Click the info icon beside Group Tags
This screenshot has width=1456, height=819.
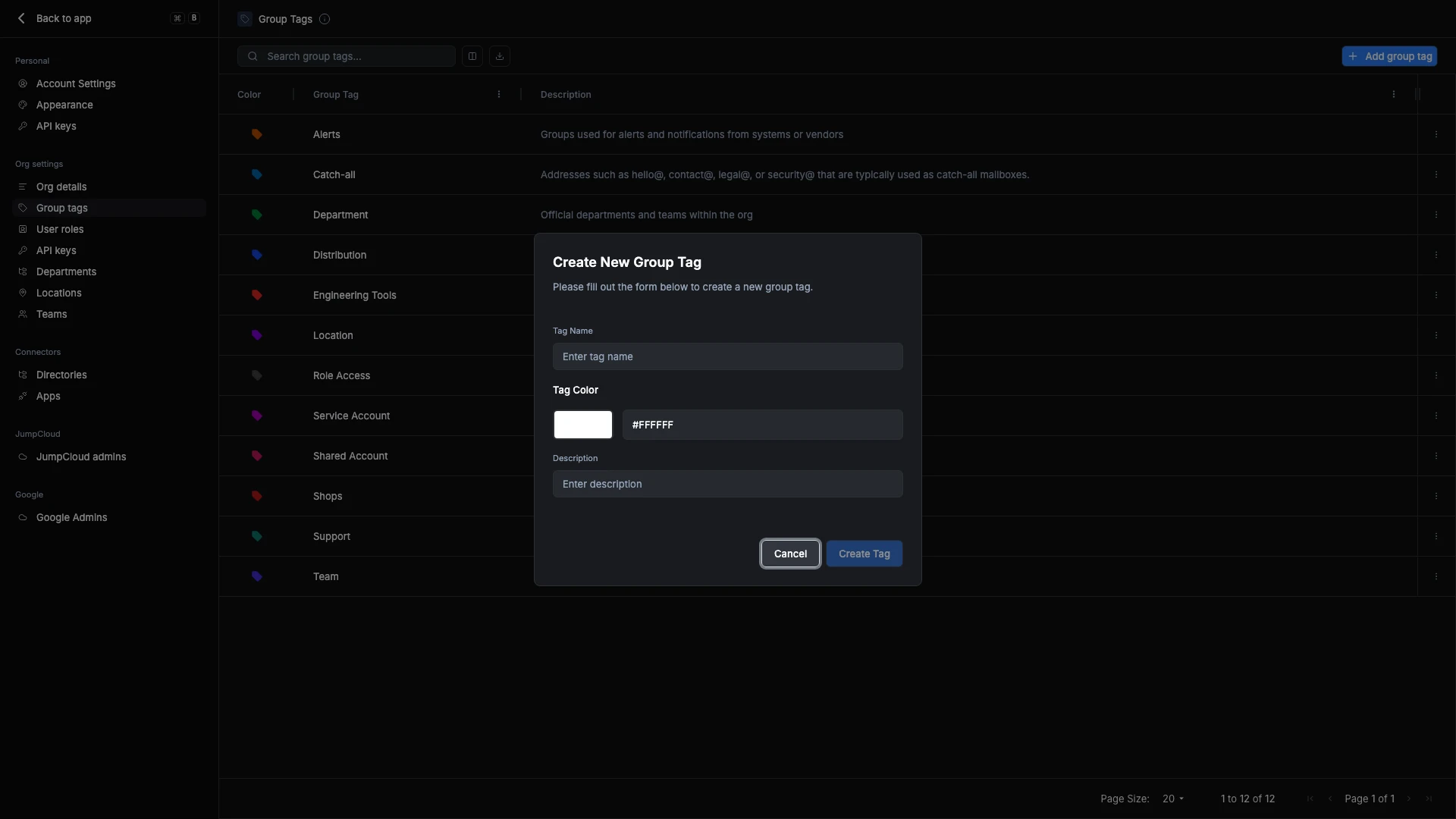(325, 19)
